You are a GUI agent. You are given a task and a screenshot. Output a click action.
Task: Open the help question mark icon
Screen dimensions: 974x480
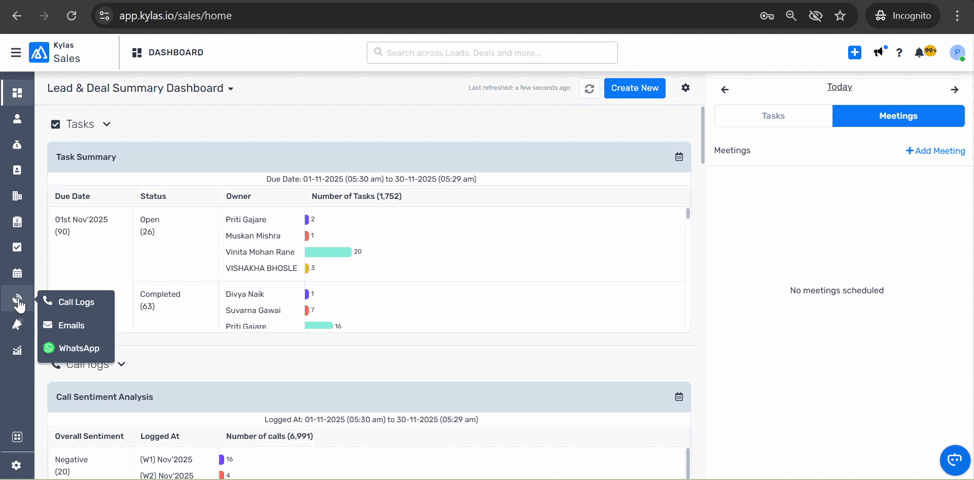point(899,53)
